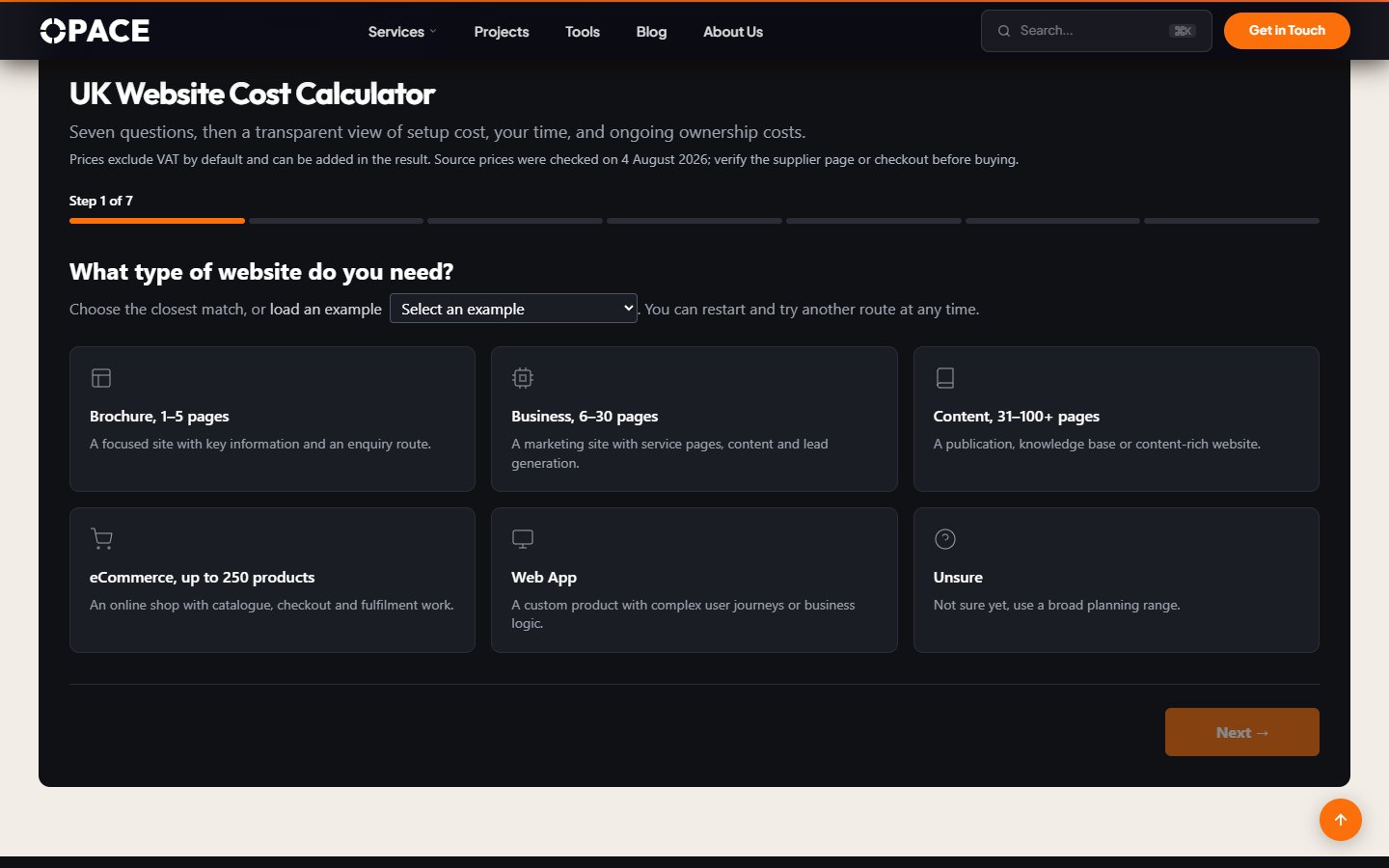Click the eCommerce shopping cart icon

[x=101, y=539]
